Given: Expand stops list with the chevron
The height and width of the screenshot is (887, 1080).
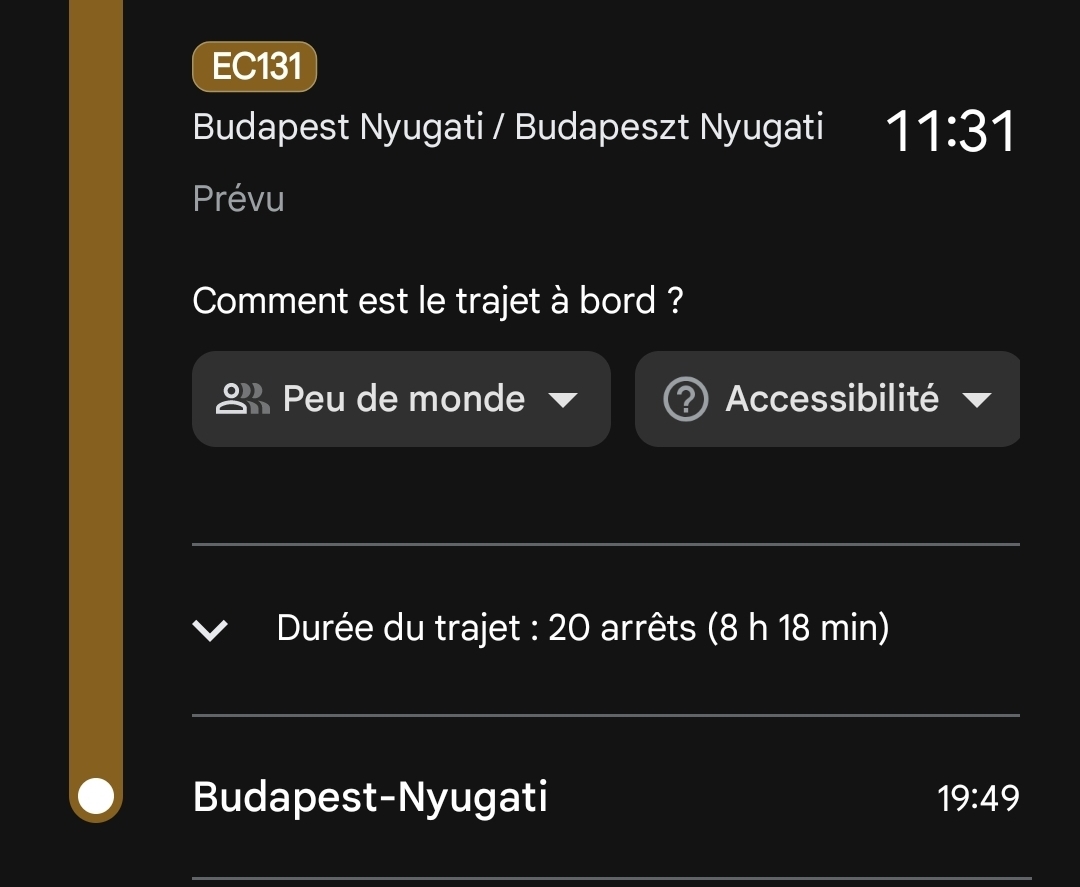Looking at the screenshot, I should pyautogui.click(x=211, y=630).
